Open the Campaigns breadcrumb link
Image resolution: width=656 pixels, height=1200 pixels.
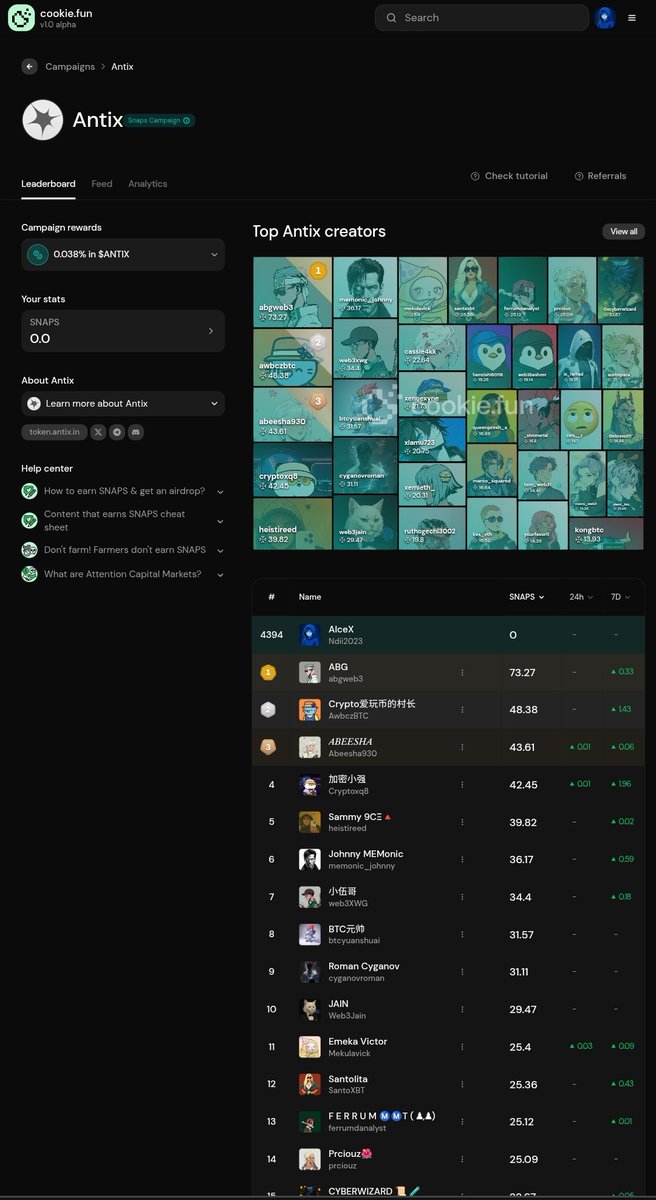click(70, 67)
